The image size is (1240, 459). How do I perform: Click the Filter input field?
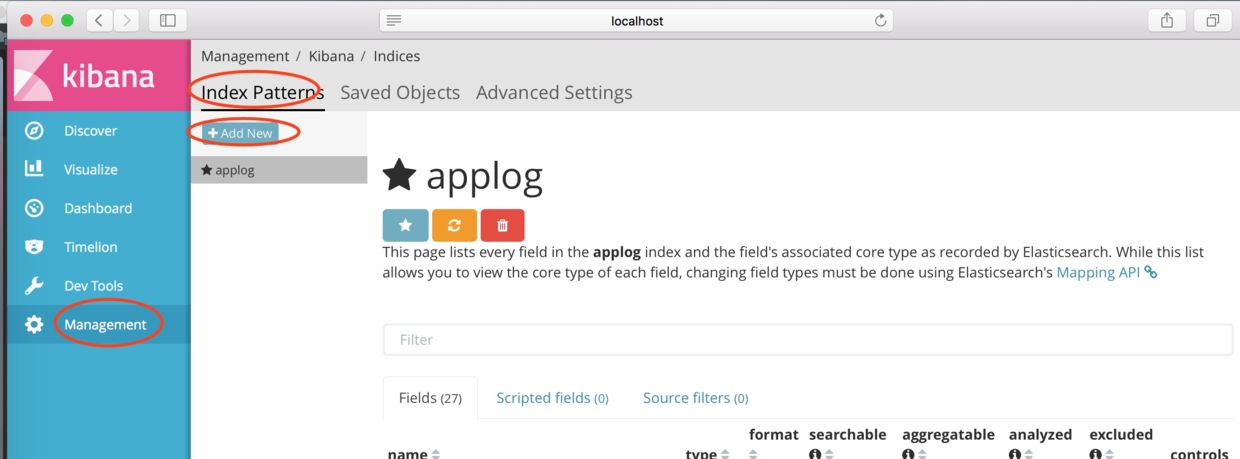[x=808, y=340]
